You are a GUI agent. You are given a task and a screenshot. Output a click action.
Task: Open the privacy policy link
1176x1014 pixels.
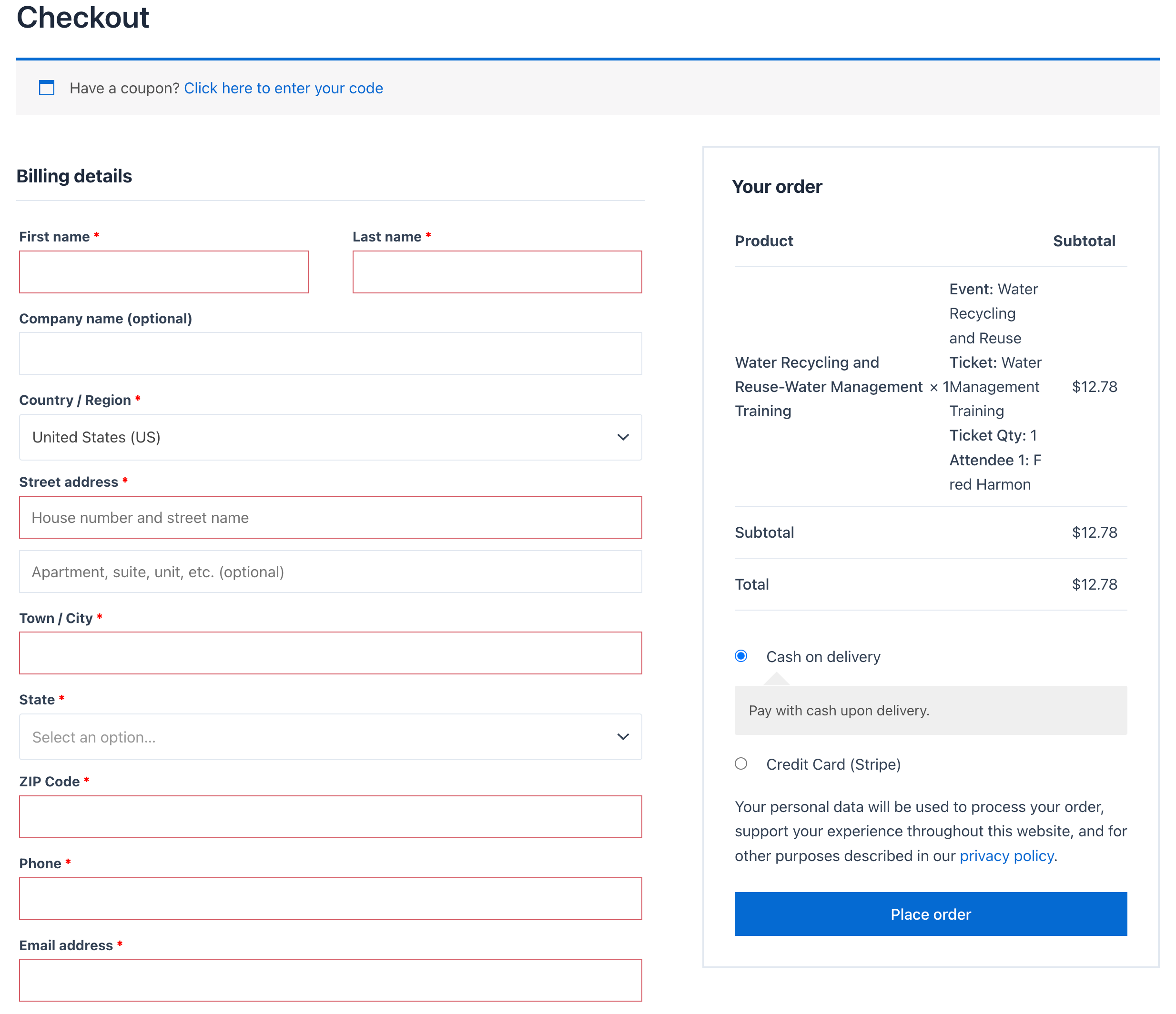click(x=1006, y=856)
